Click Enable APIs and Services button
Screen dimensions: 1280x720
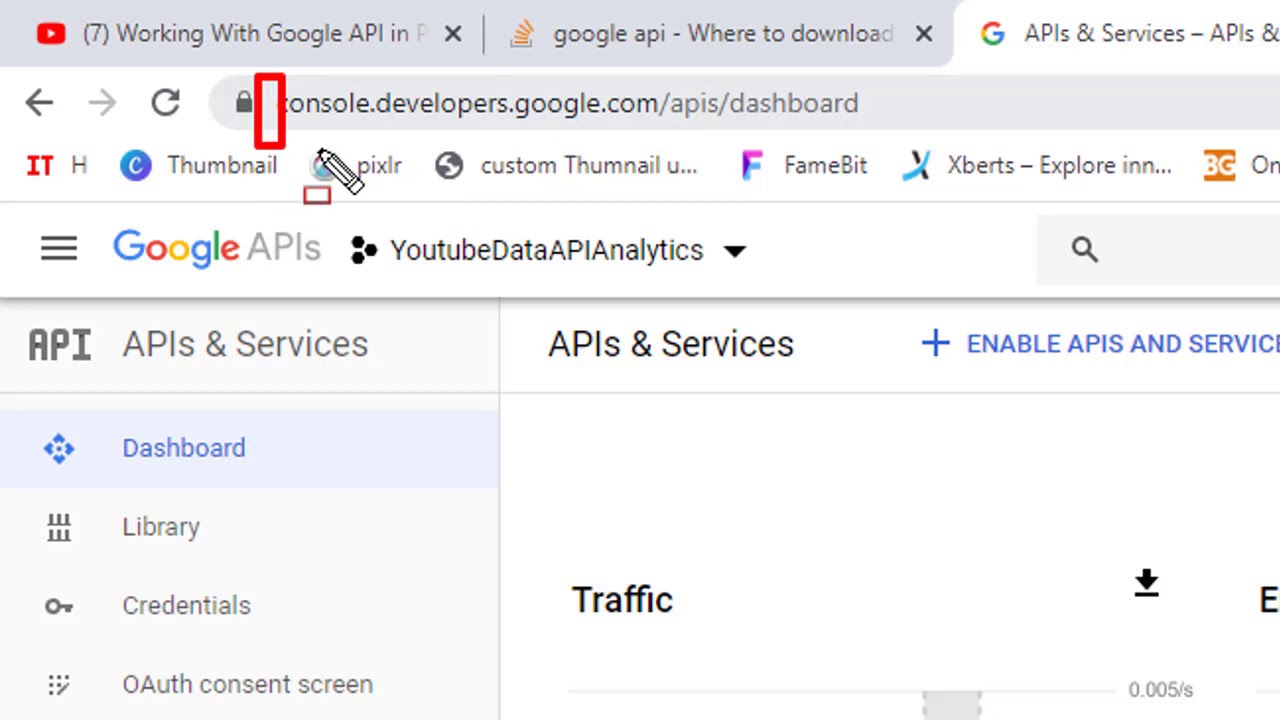point(1100,344)
